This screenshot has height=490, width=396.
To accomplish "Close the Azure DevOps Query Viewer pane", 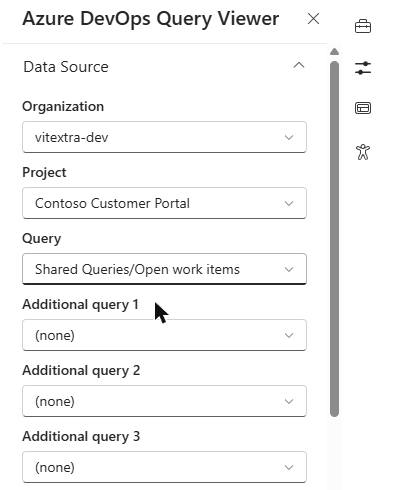I will (313, 19).
